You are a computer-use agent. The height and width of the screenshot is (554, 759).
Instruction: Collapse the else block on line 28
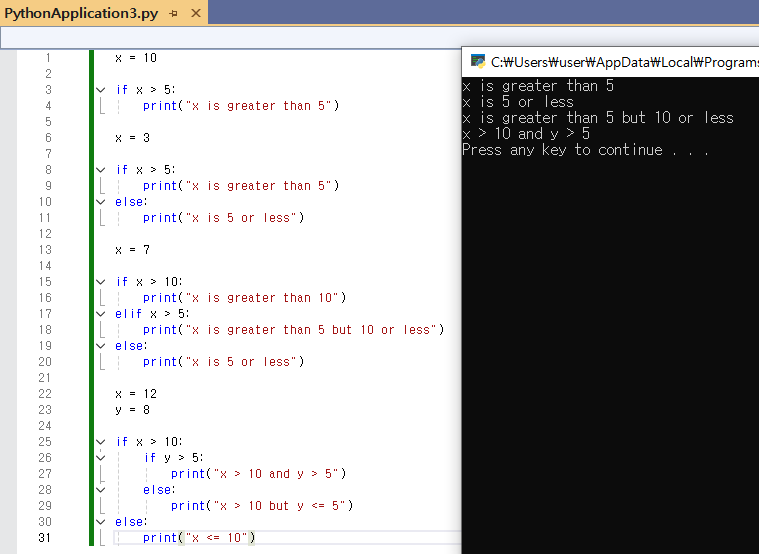click(x=101, y=489)
